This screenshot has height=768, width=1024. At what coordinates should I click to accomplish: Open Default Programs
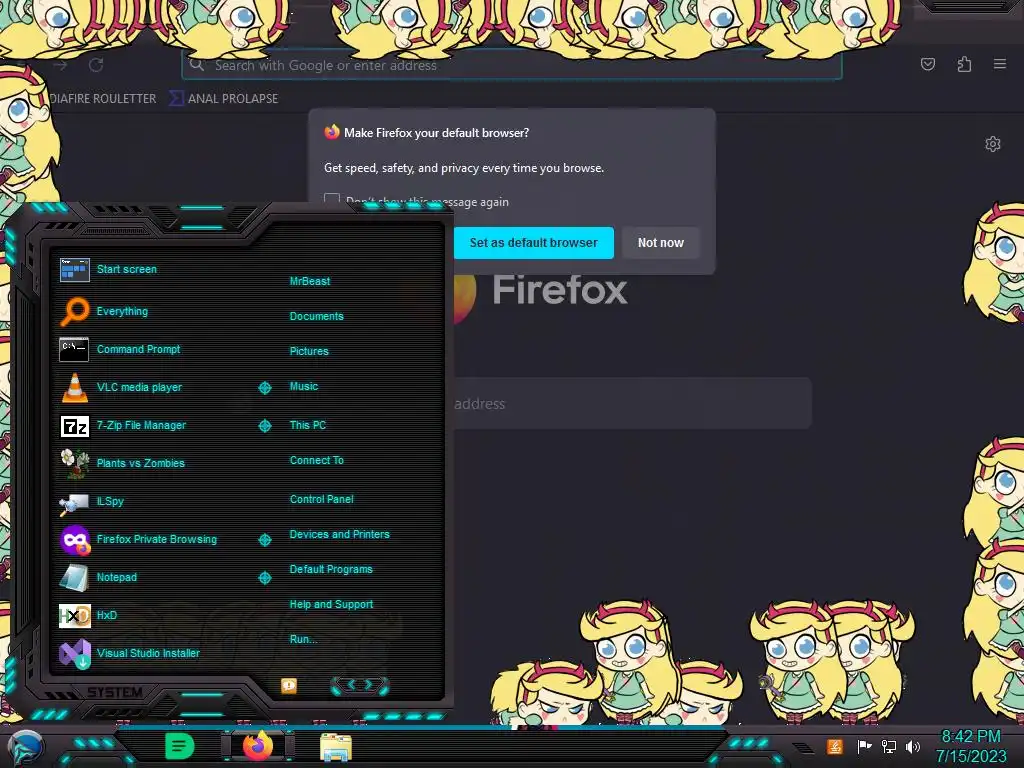(331, 569)
